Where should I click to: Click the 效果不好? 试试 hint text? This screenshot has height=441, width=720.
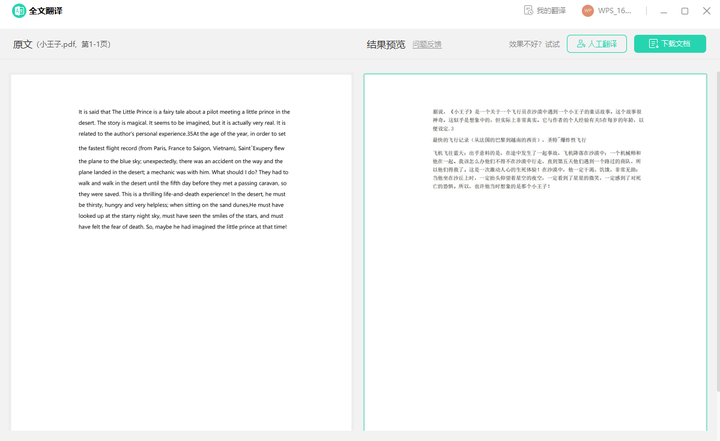(x=534, y=44)
